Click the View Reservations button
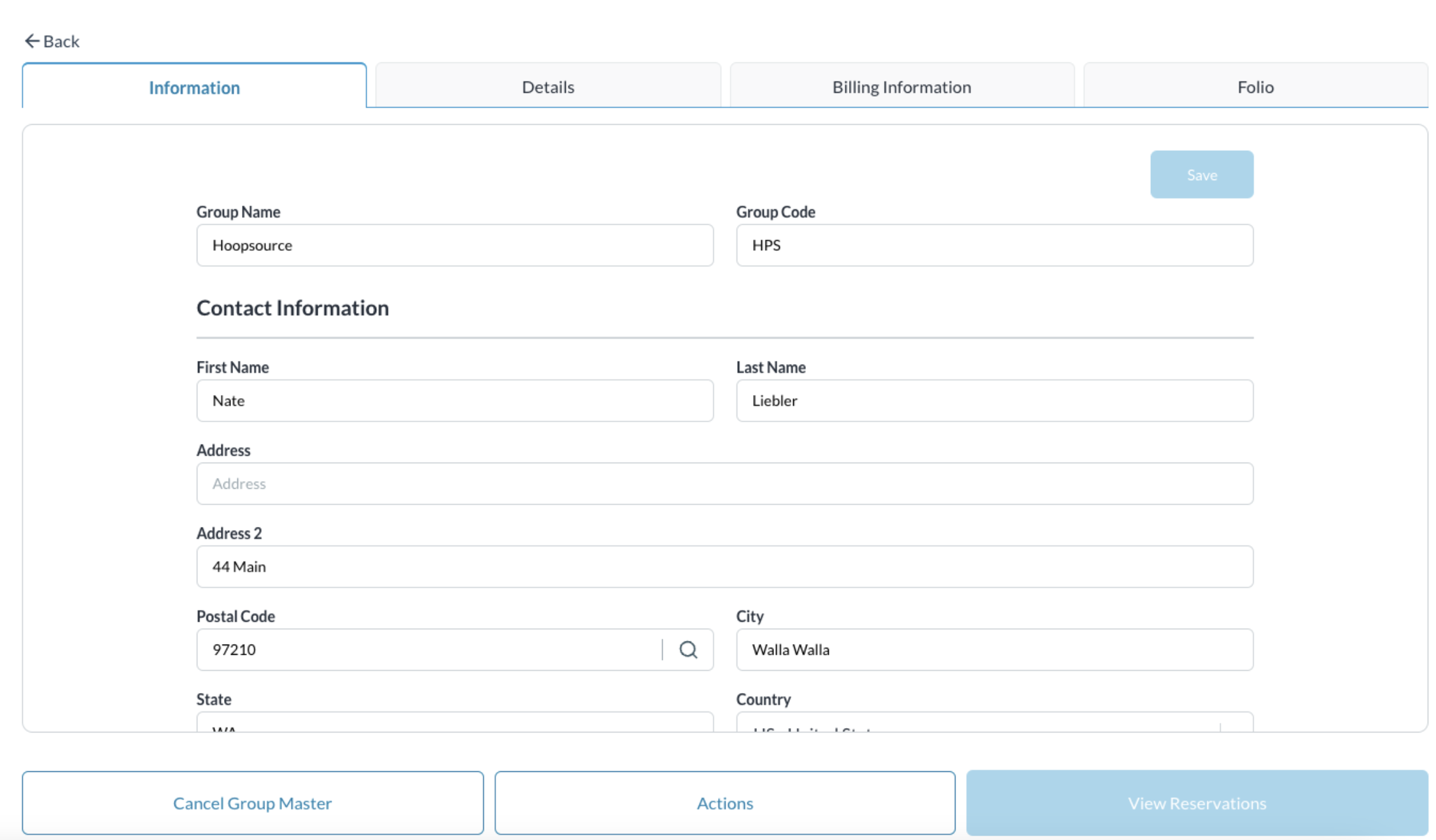This screenshot has width=1436, height=840. 1197,803
